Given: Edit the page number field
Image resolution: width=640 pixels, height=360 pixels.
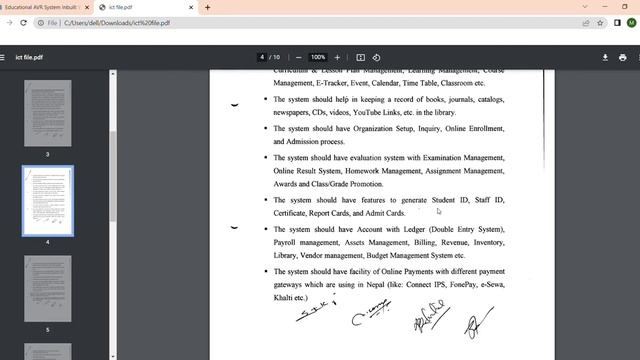Looking at the screenshot, I should pos(262,57).
